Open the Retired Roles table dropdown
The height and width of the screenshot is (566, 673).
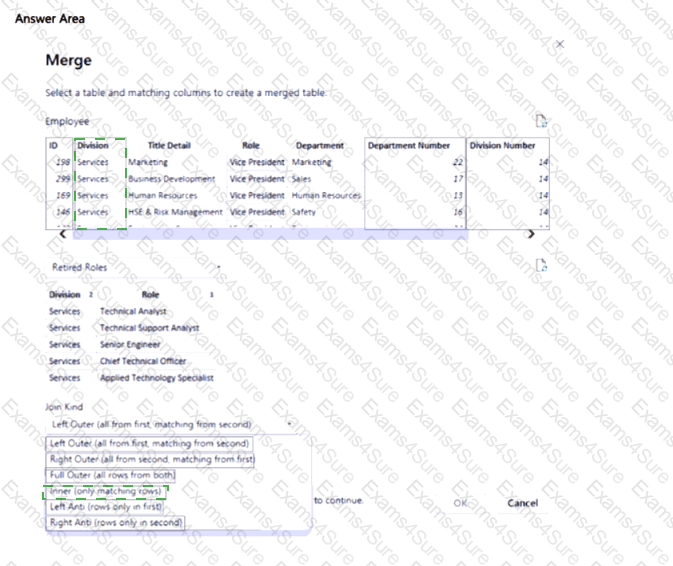[218, 267]
